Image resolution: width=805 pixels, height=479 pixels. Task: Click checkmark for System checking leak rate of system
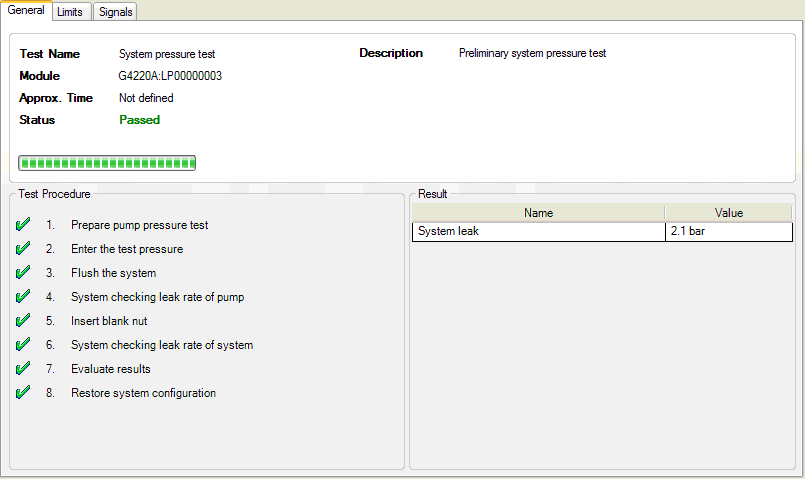tap(24, 345)
